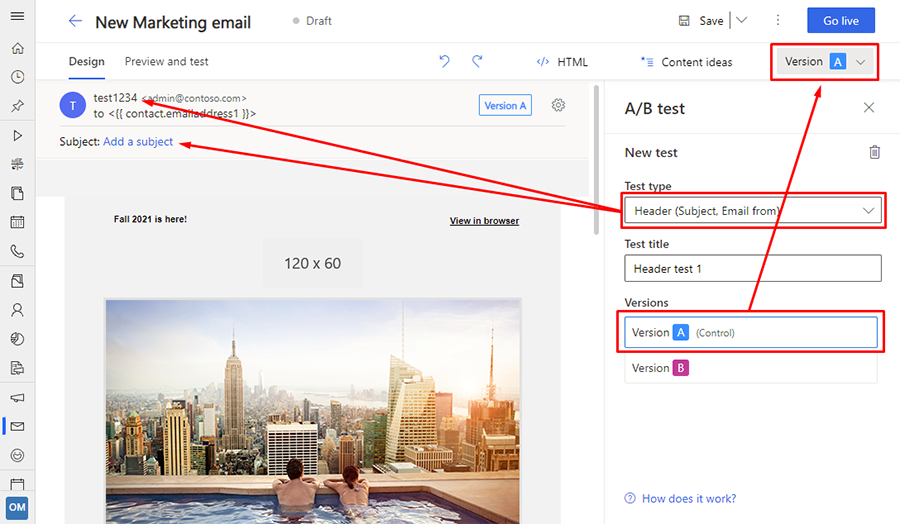Click the sender avatar T
The height and width of the screenshot is (524, 900).
pos(73,105)
